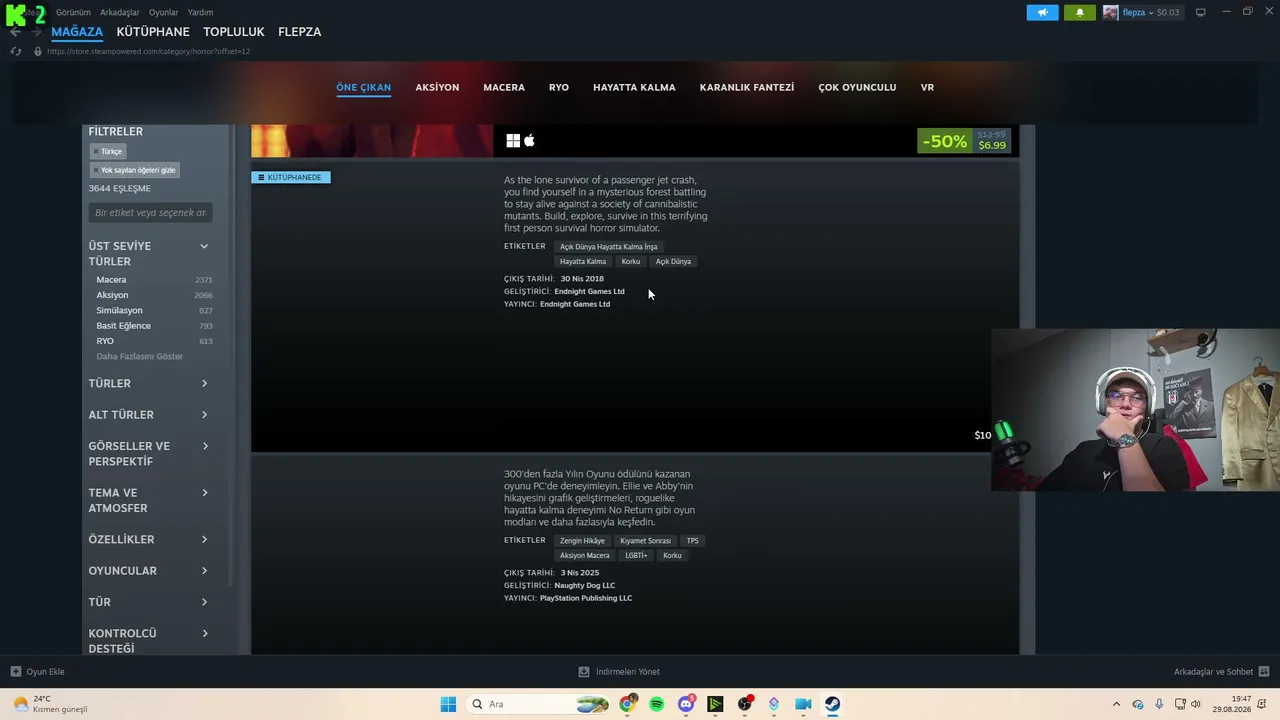Click the Apple platform icon on the game
The image size is (1280, 720).
[x=529, y=141]
